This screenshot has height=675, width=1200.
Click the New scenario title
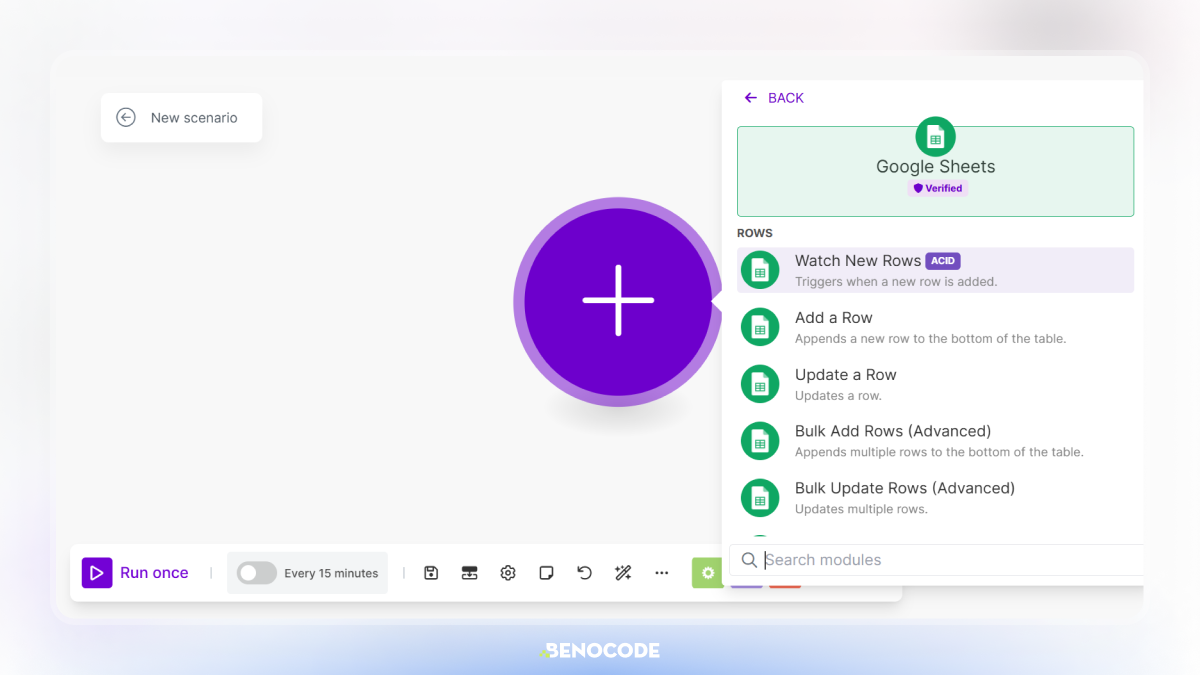tap(194, 118)
